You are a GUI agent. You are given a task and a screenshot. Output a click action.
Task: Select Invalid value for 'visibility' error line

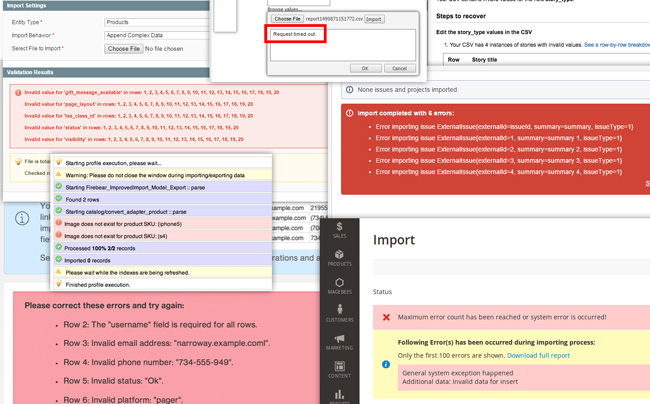click(x=134, y=139)
